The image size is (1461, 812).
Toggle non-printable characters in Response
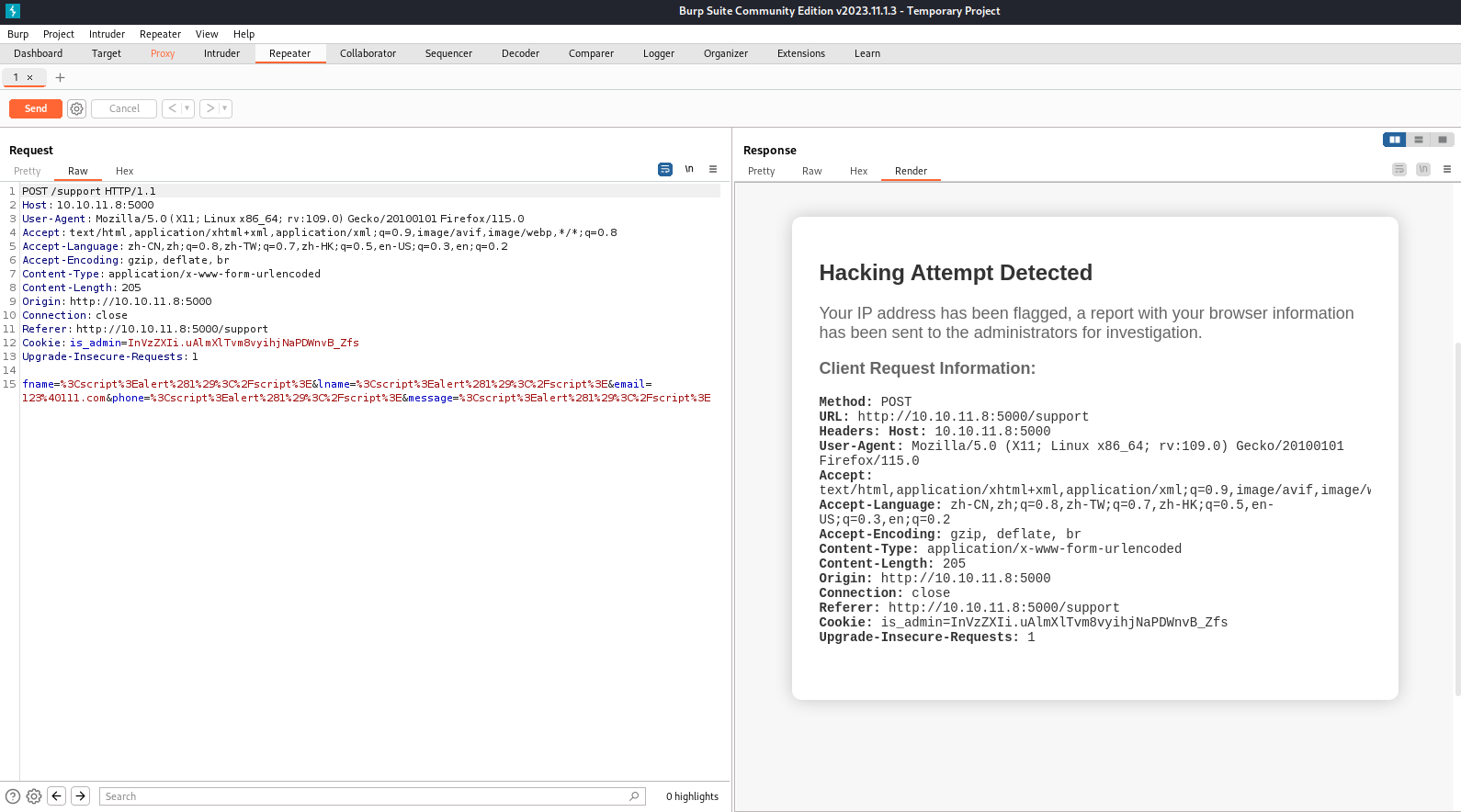1423,169
